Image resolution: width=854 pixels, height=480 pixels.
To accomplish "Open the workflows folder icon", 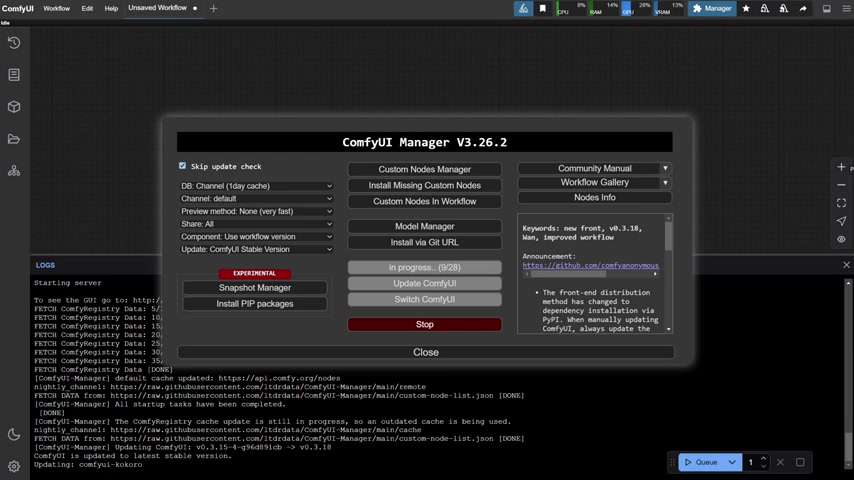I will tap(14, 139).
